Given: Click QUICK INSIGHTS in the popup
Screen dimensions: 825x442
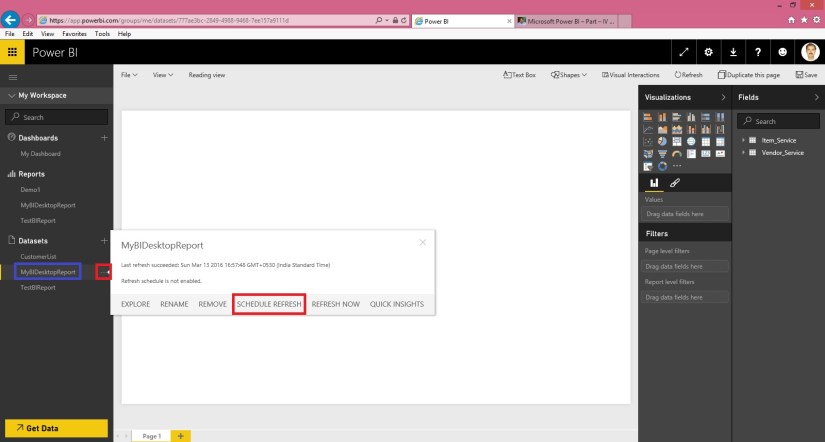Looking at the screenshot, I should pyautogui.click(x=397, y=304).
